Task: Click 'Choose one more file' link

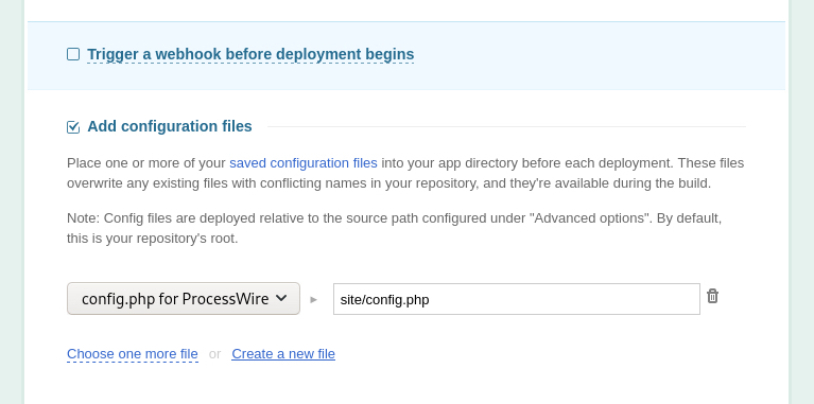Action: coord(132,354)
